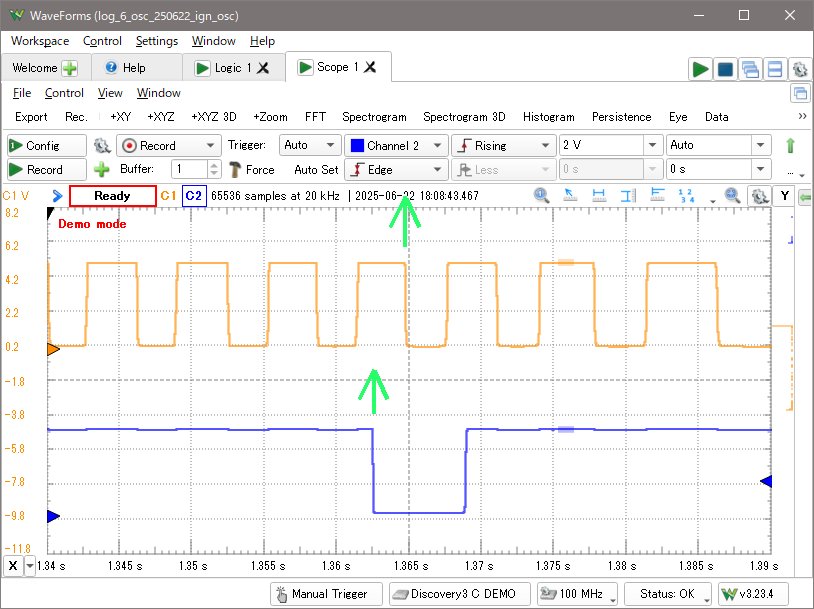The height and width of the screenshot is (609, 814).
Task: Click the green plus icon on the Welcome tab
Action: [70, 68]
